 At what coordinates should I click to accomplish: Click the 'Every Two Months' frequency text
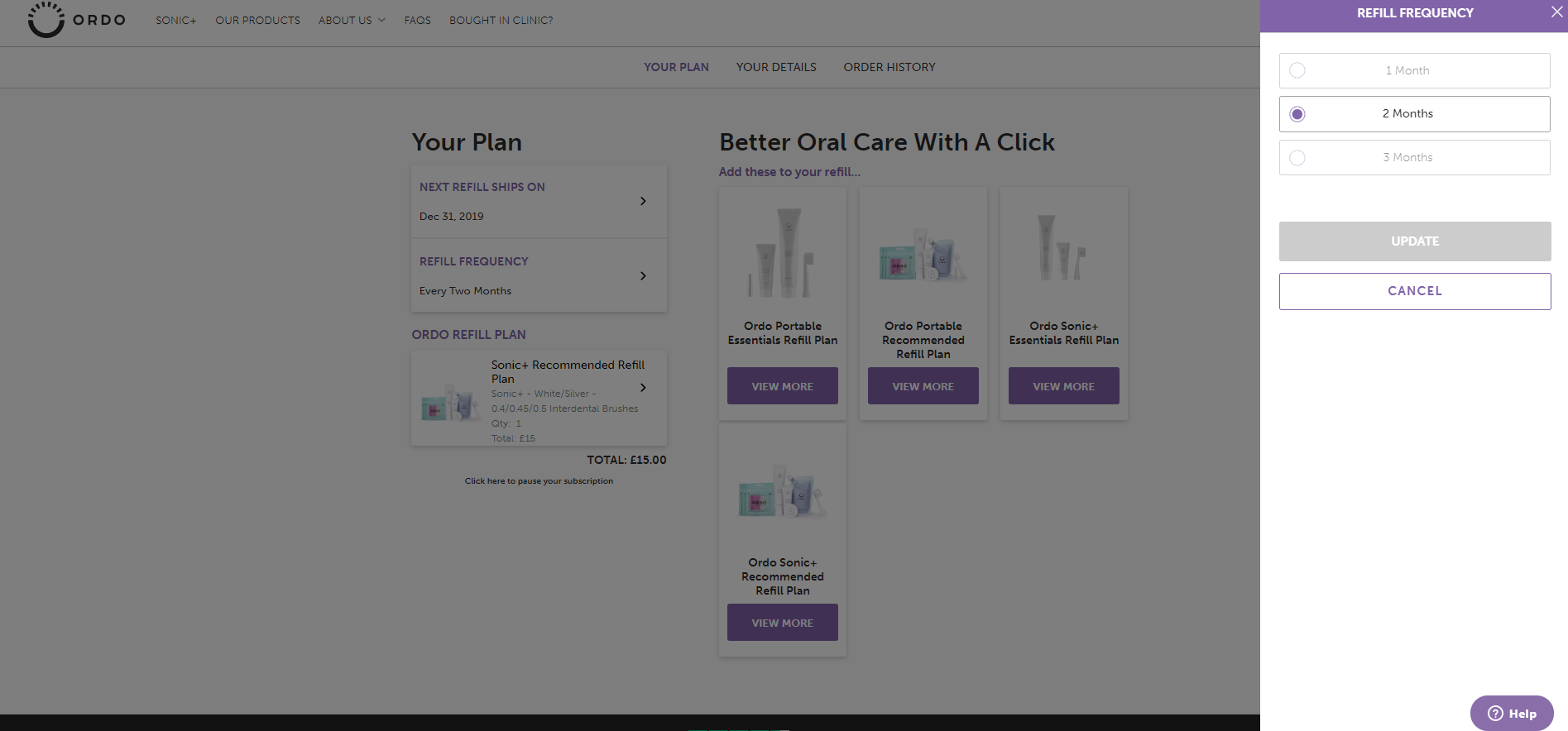(465, 291)
